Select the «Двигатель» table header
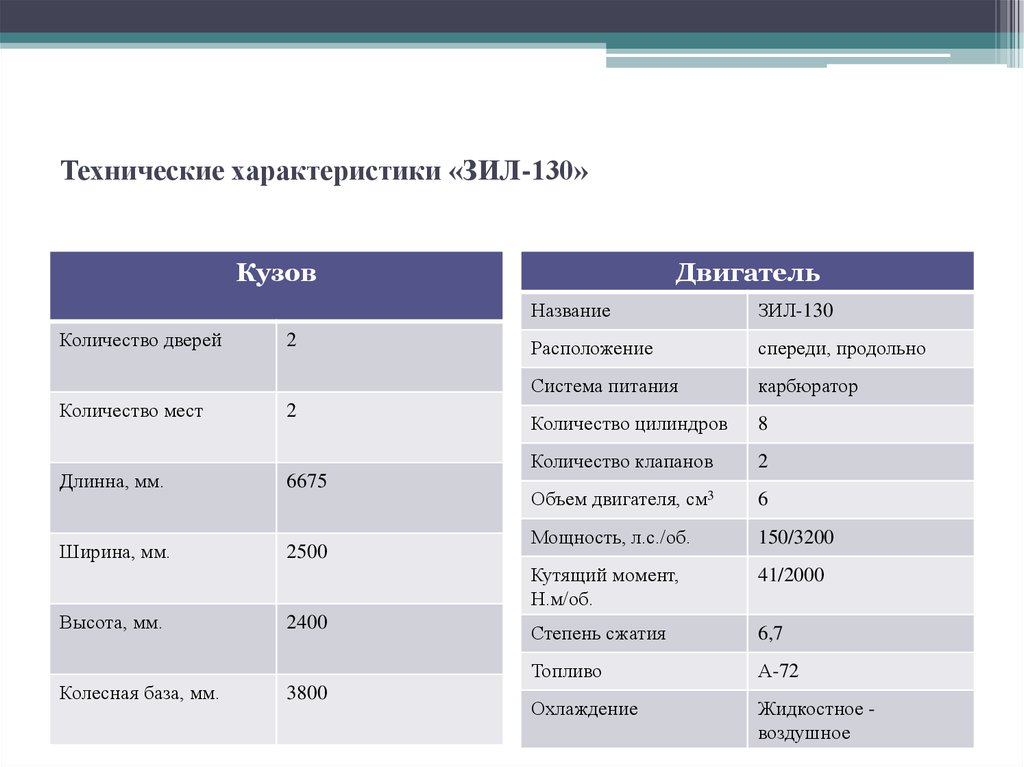Viewport: 1024px width, 767px height. point(747,271)
